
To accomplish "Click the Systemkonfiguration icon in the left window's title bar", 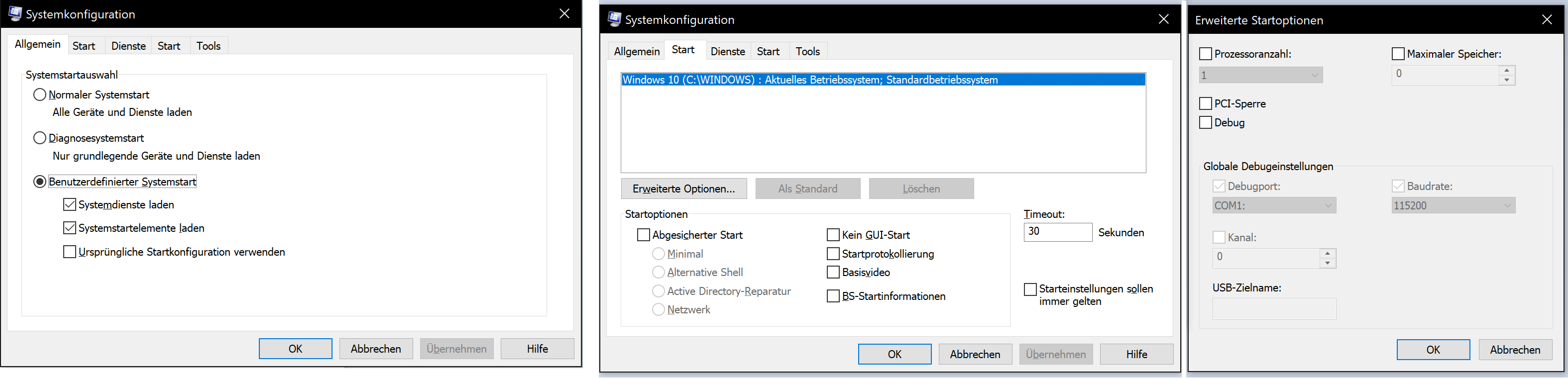I will click(x=14, y=14).
